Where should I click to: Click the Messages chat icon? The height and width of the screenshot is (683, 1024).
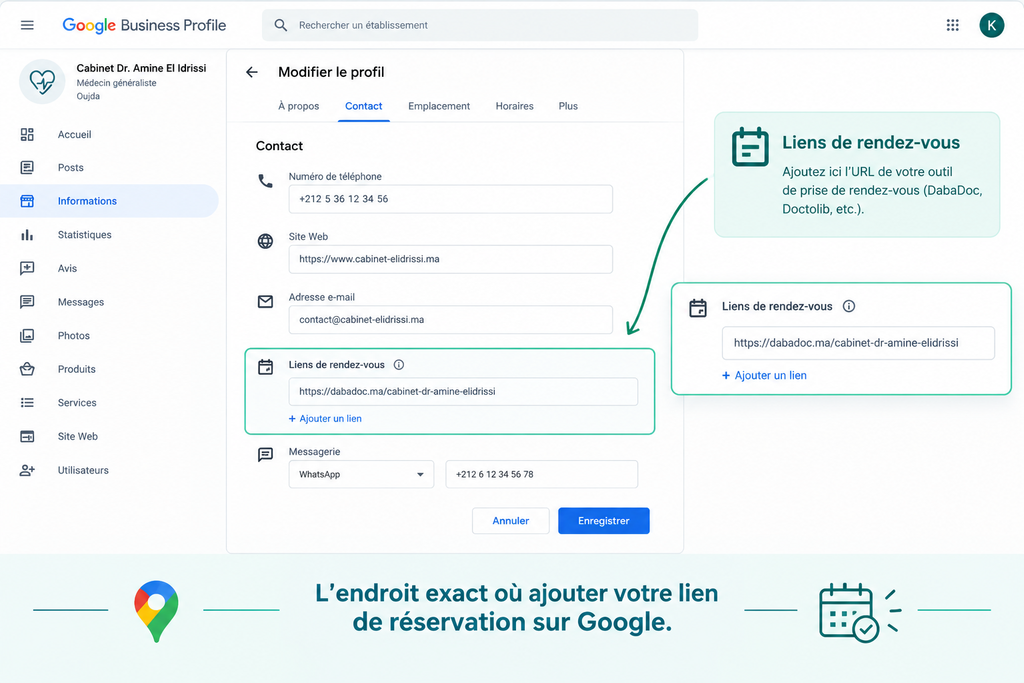point(27,302)
